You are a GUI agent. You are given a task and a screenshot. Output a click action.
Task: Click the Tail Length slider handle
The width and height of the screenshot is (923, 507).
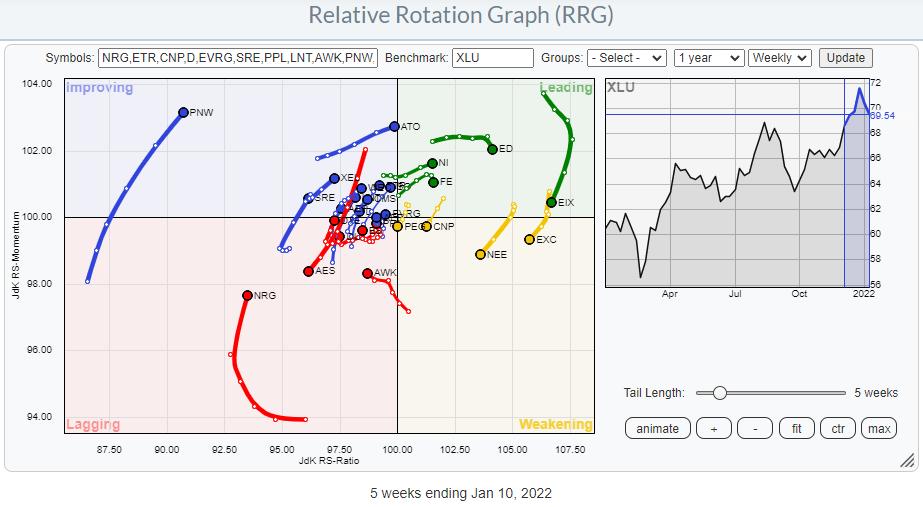[x=718, y=393]
